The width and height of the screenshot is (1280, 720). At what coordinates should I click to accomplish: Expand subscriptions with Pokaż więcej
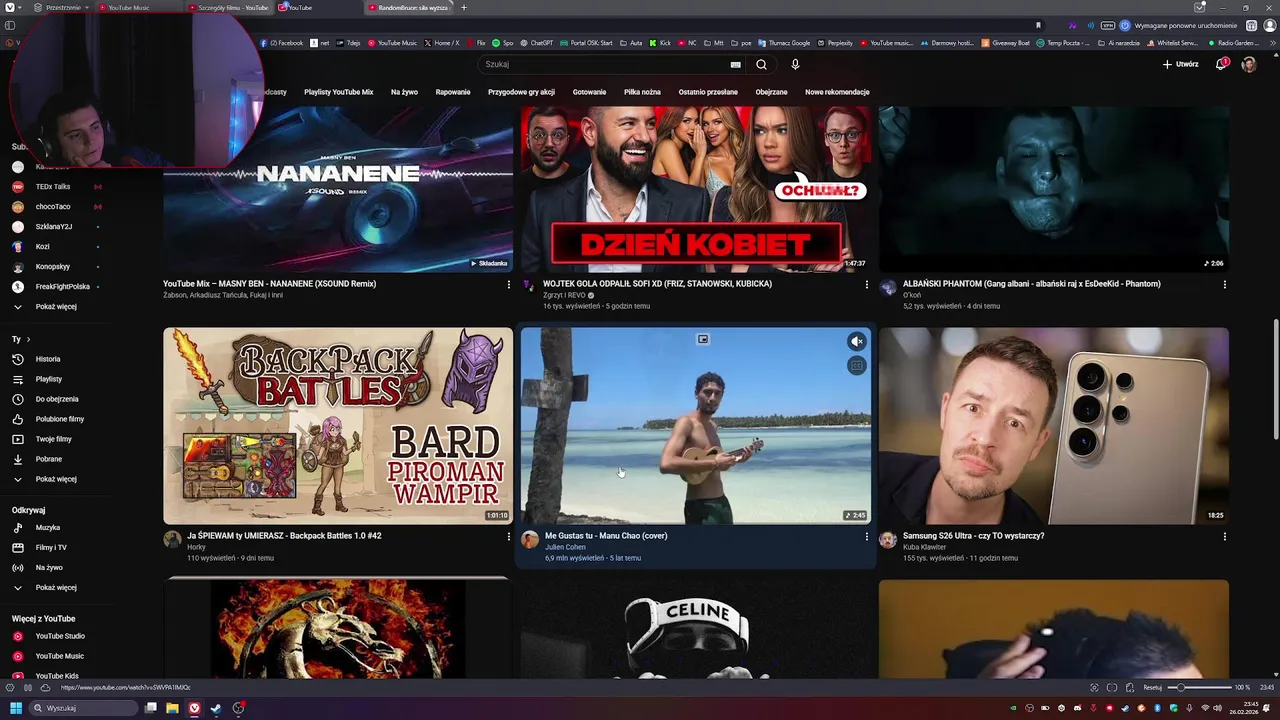tap(56, 307)
